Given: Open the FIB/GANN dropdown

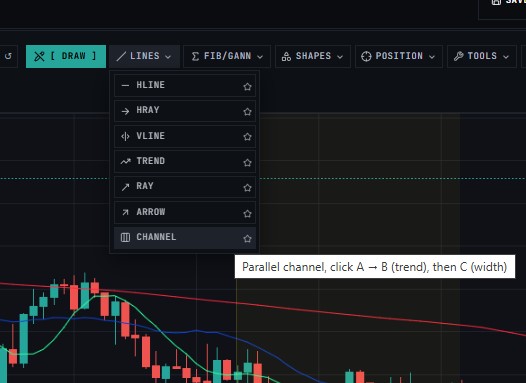Looking at the screenshot, I should click(x=227, y=56).
